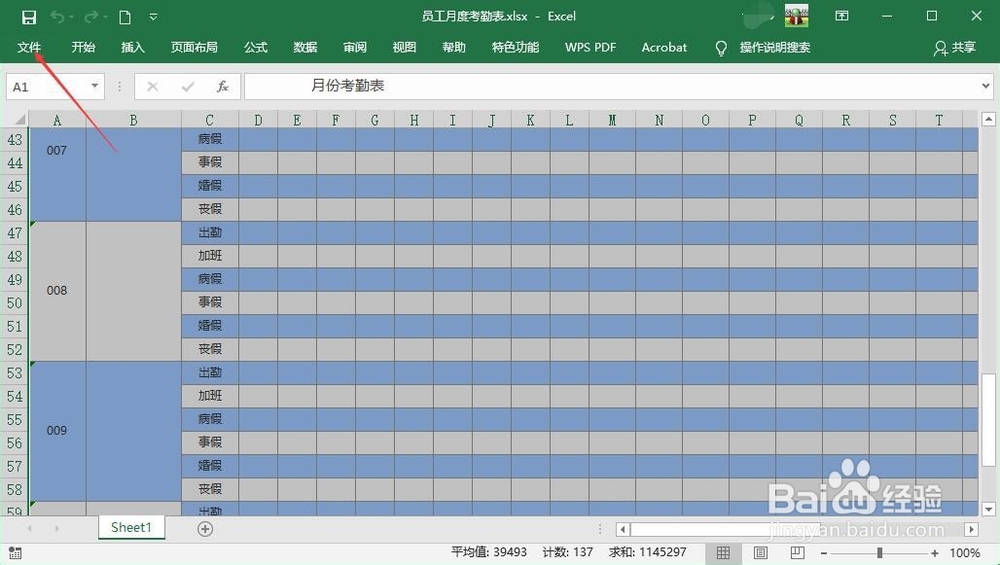
Task: Open the 公式 ribbon tab
Action: (256, 47)
